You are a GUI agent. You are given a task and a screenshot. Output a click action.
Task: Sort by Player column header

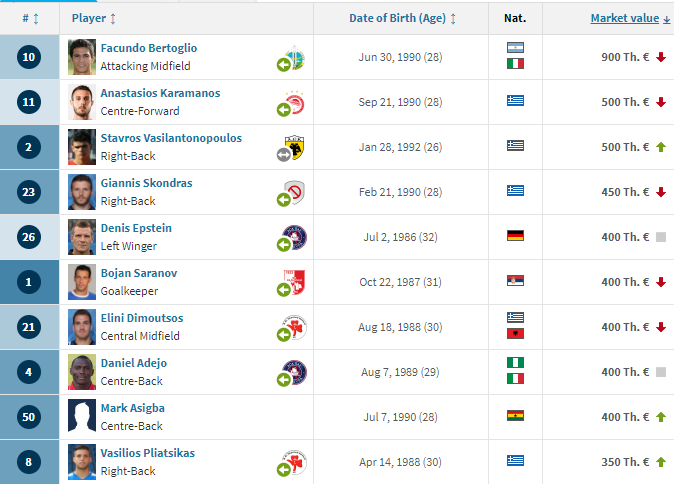coord(94,18)
